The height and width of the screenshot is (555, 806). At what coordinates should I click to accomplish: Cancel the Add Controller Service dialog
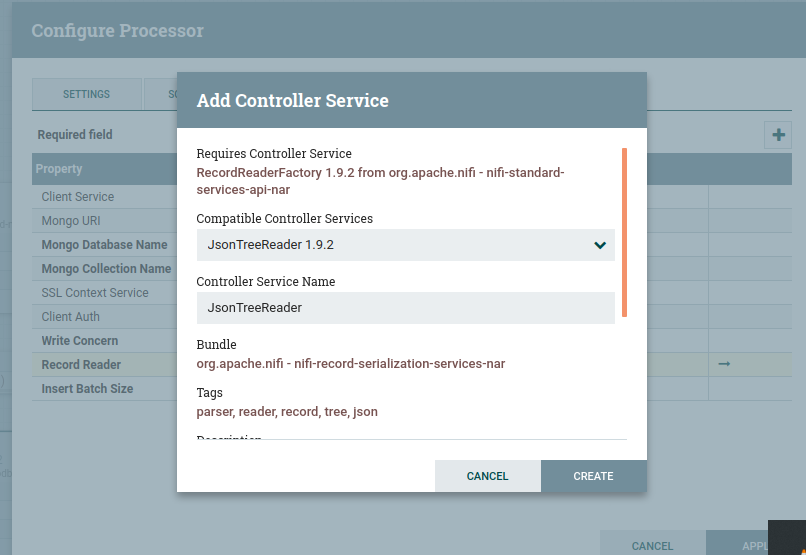coord(488,476)
